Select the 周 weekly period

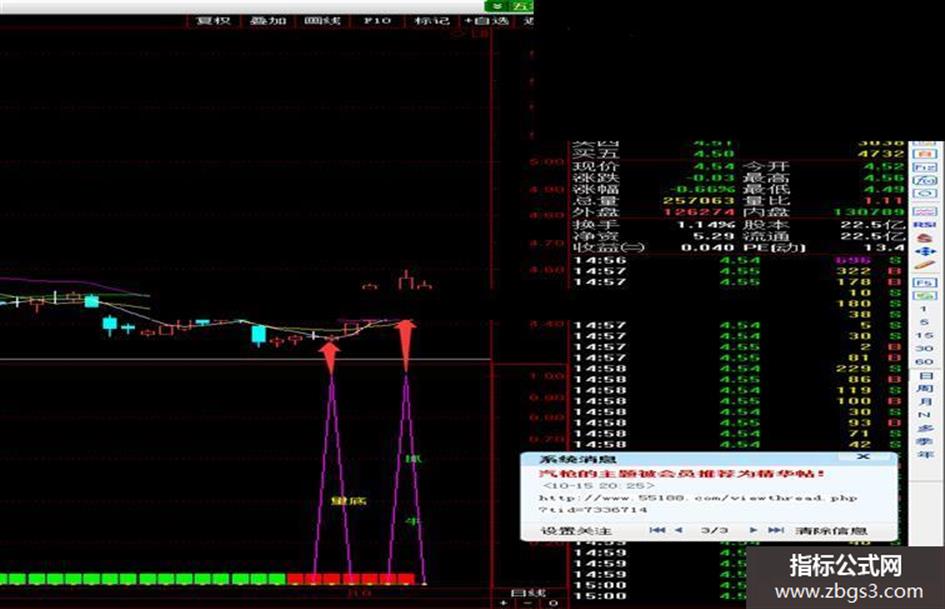click(925, 388)
